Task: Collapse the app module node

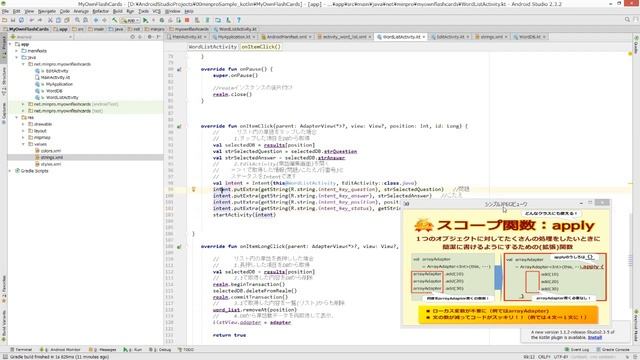Action: (x=10, y=44)
